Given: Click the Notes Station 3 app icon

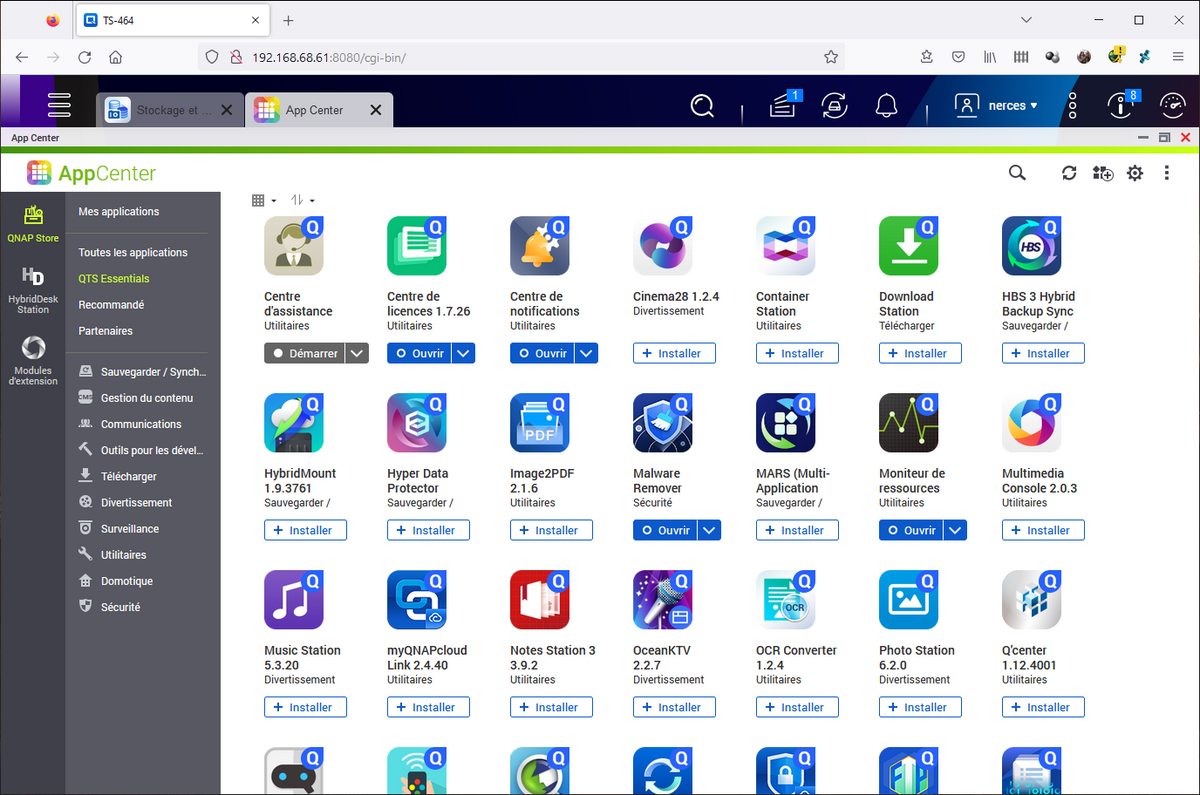Looking at the screenshot, I should [540, 600].
